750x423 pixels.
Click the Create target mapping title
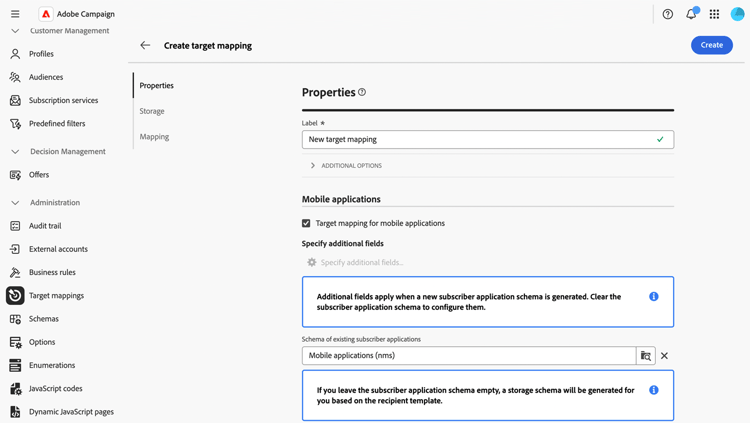pos(208,45)
